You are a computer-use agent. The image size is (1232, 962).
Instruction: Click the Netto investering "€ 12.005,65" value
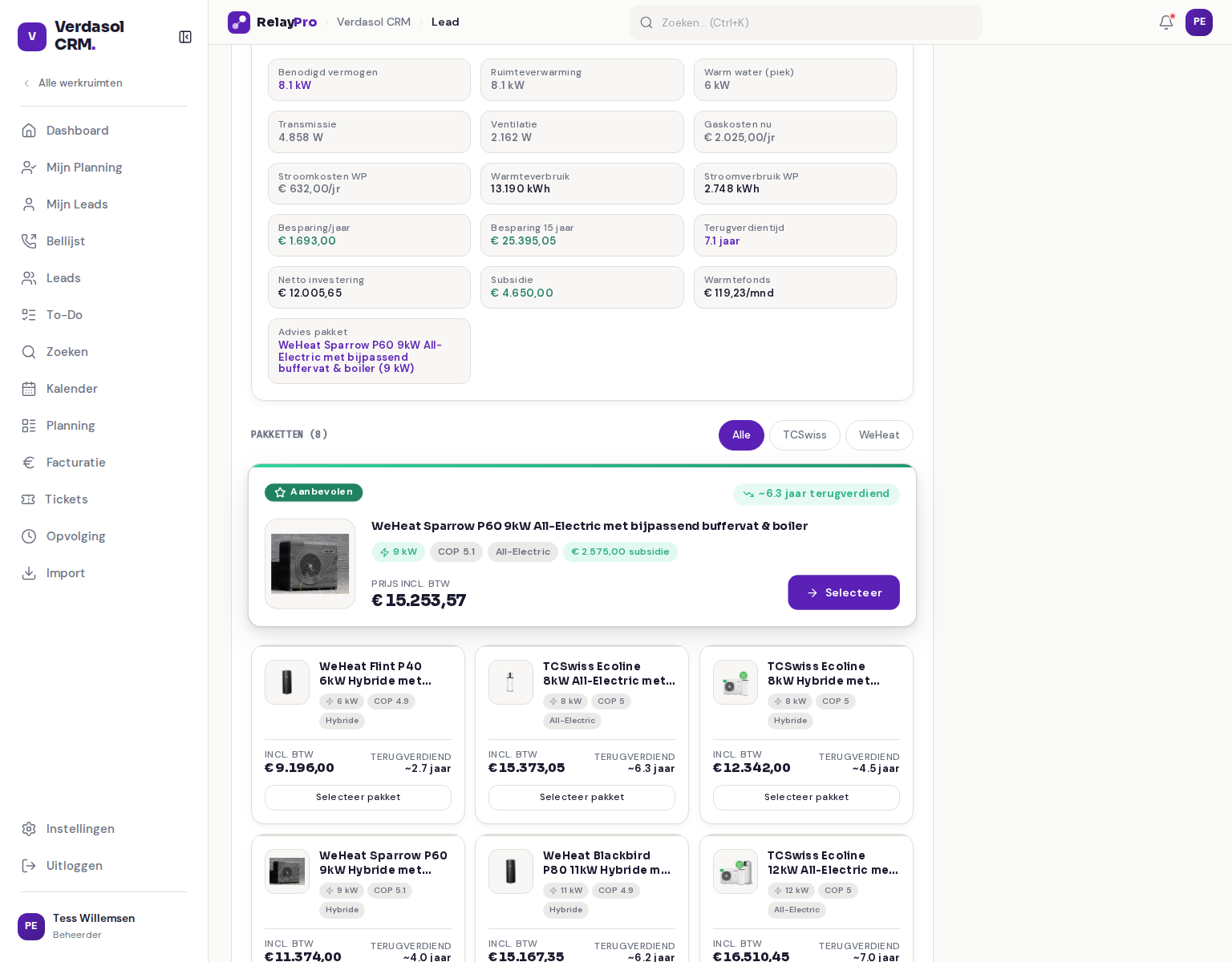pos(310,293)
